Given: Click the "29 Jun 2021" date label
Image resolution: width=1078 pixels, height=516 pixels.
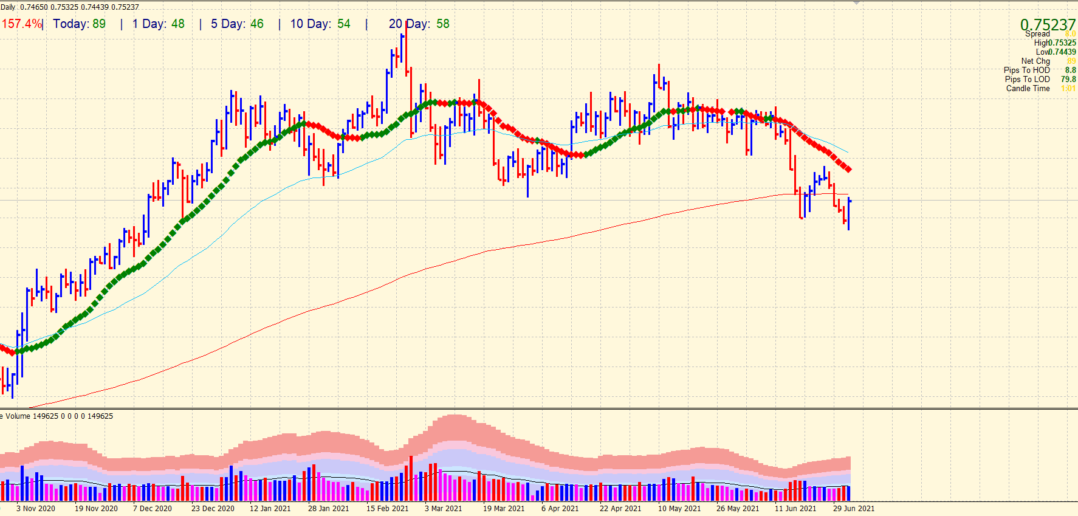Looking at the screenshot, I should pyautogui.click(x=854, y=508).
